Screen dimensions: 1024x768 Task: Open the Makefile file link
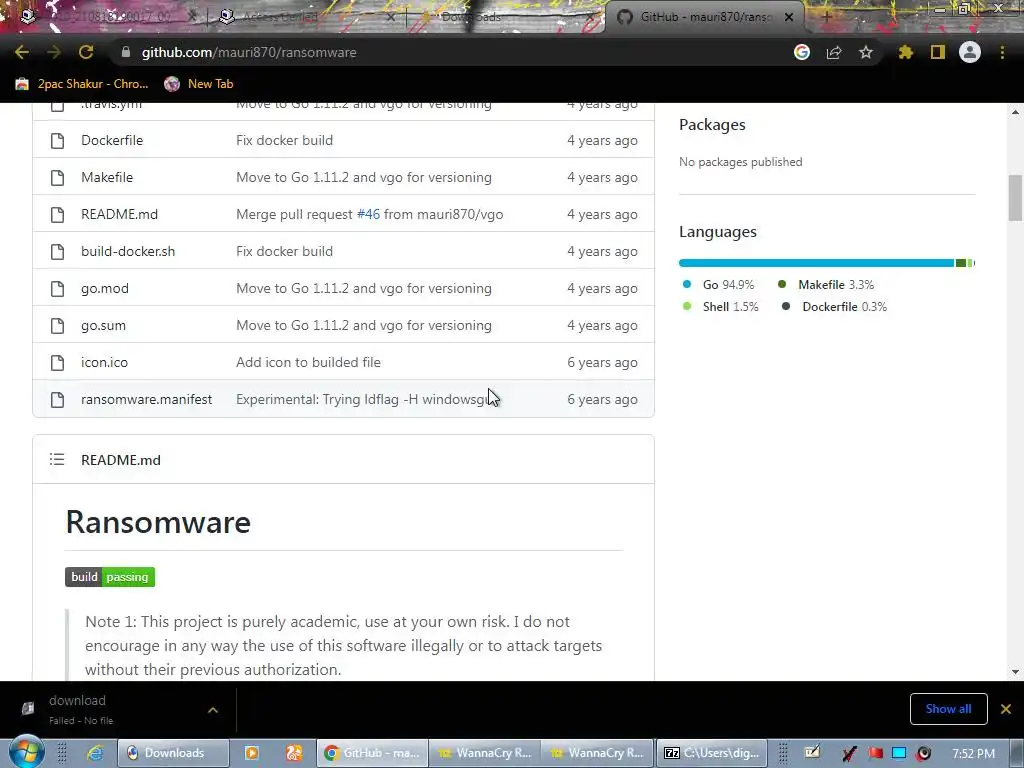106,178
